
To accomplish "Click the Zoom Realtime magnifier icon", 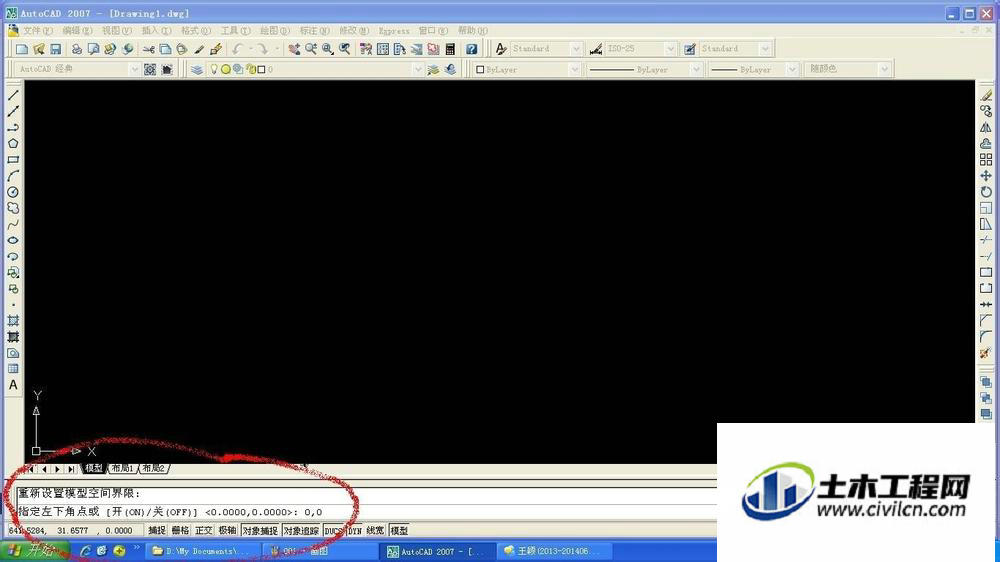I will 311,49.
